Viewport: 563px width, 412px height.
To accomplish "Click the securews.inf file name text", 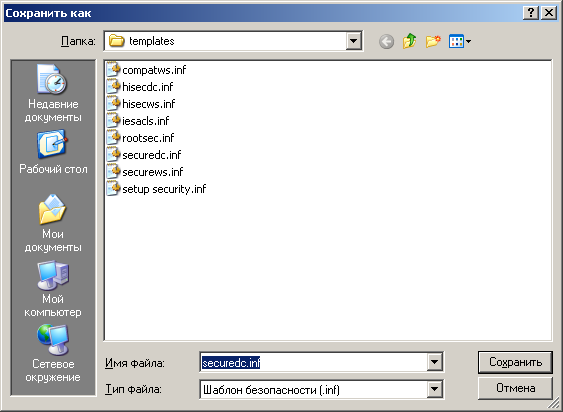I will (153, 172).
